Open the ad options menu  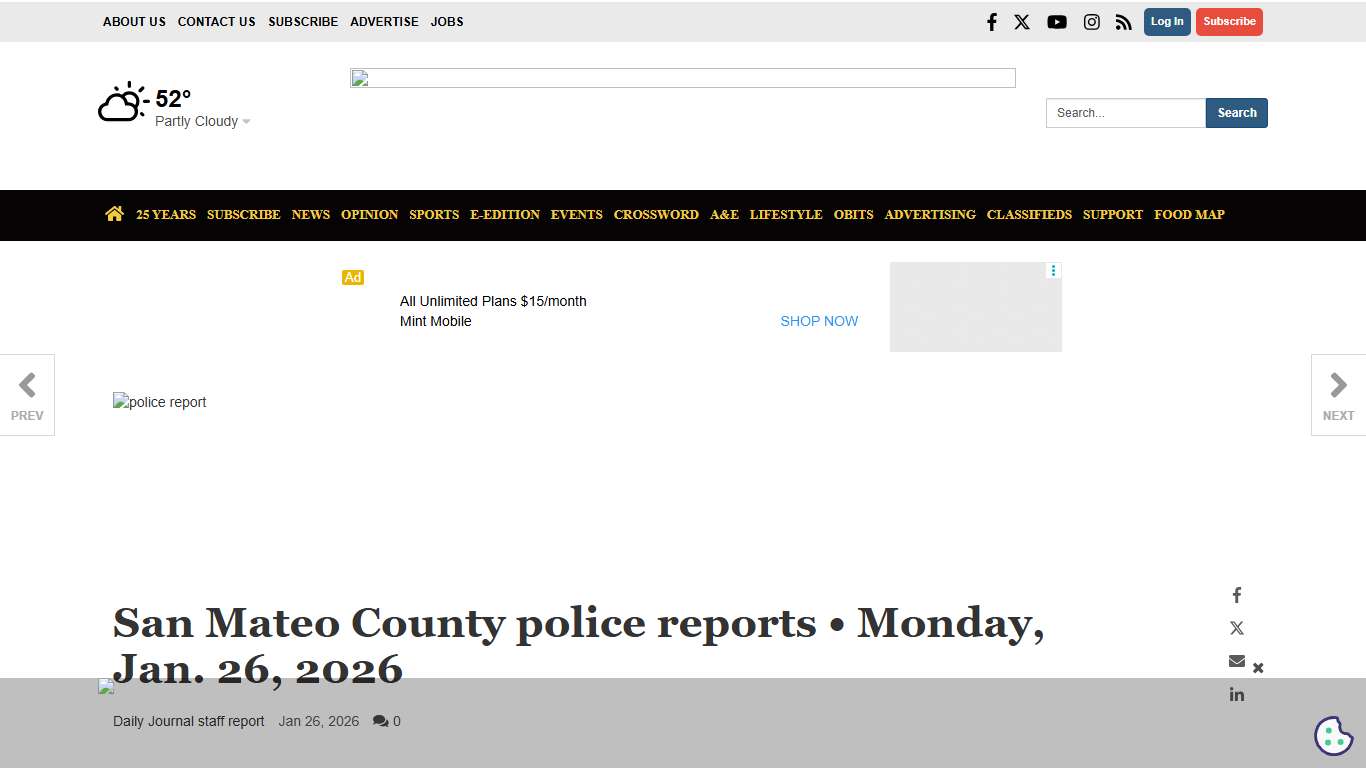[1052, 270]
